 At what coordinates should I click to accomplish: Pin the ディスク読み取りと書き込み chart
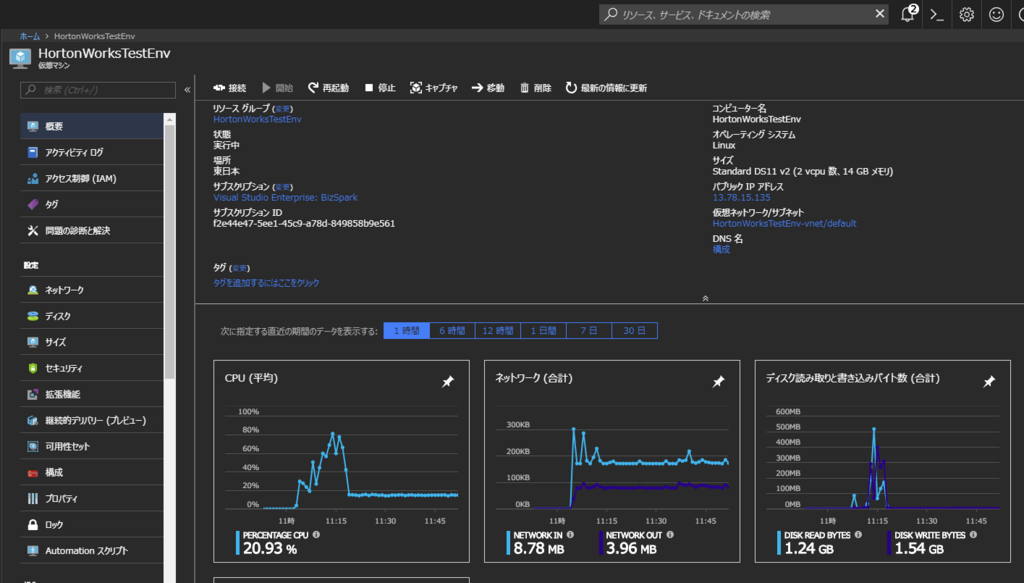click(x=989, y=381)
